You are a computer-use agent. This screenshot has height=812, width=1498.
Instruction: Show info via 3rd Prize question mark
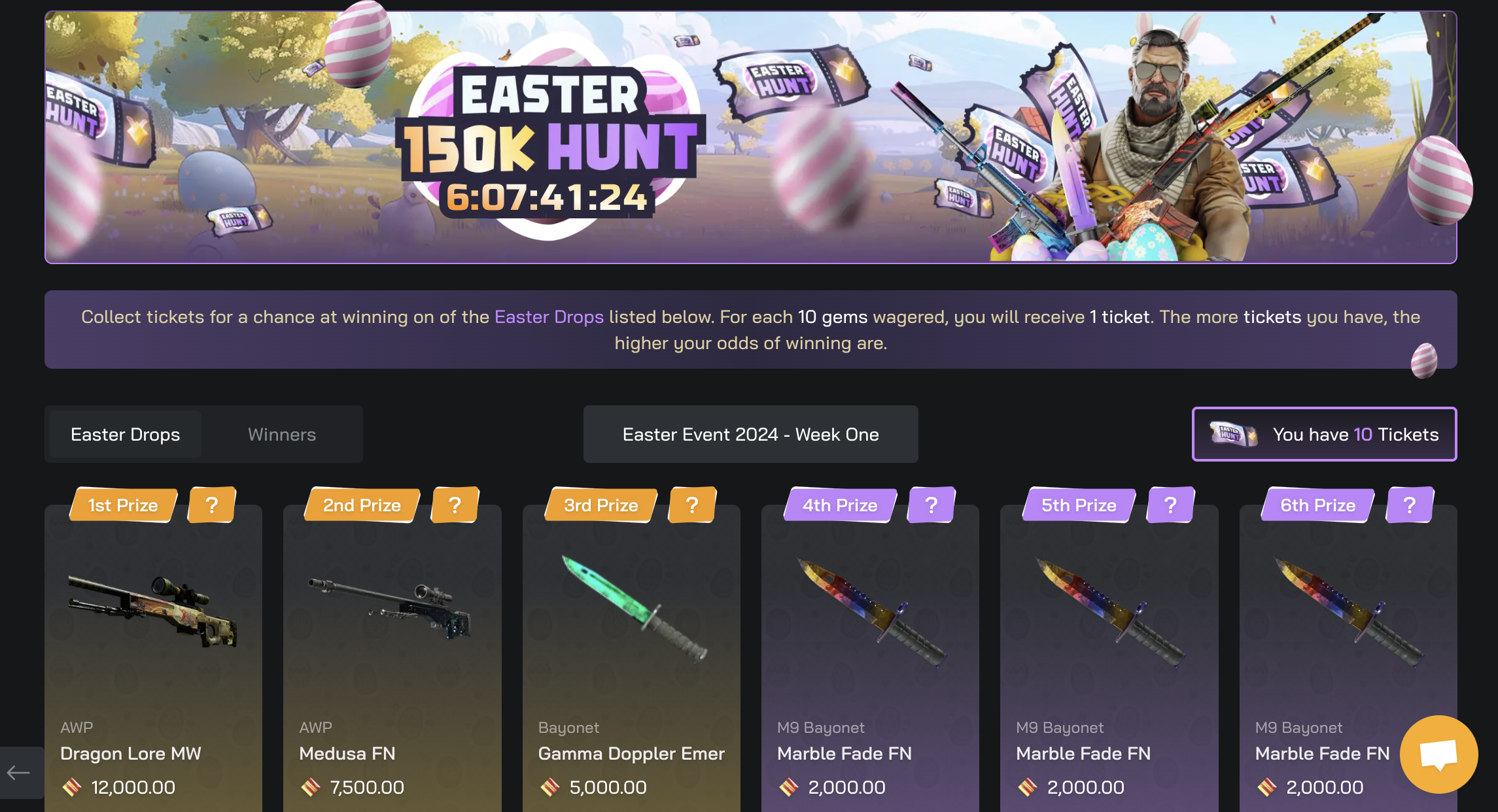click(692, 505)
